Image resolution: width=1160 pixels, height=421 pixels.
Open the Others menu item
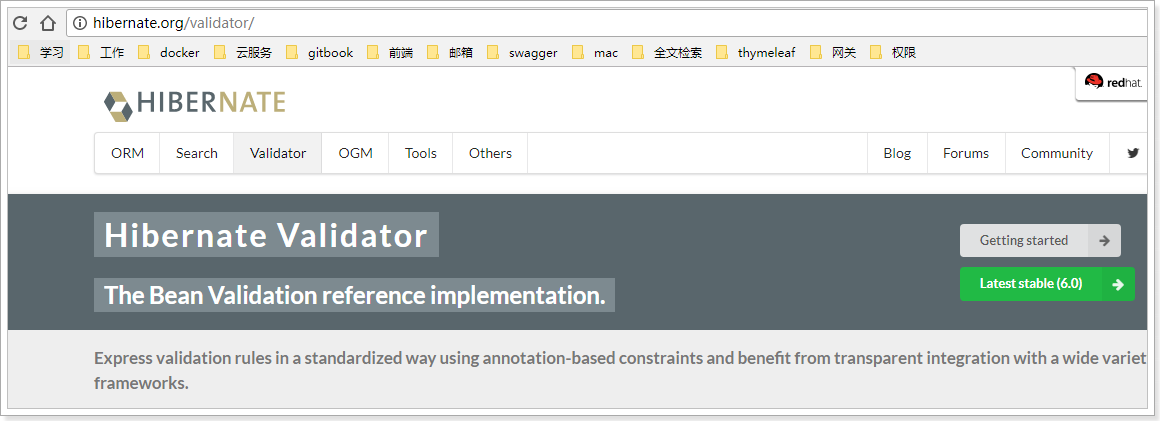click(490, 153)
